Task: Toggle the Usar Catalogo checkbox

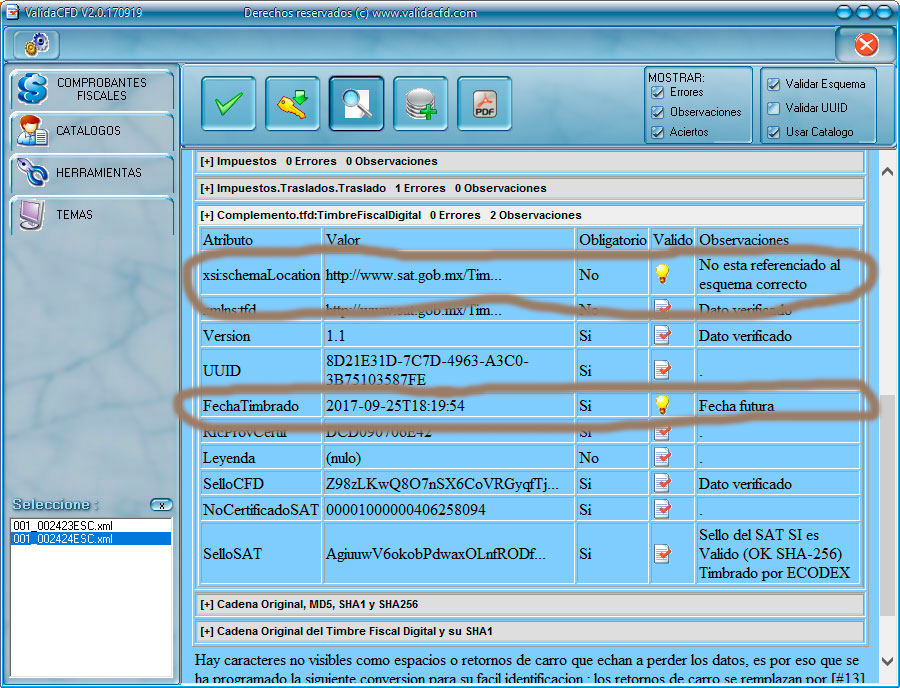Action: click(774, 132)
